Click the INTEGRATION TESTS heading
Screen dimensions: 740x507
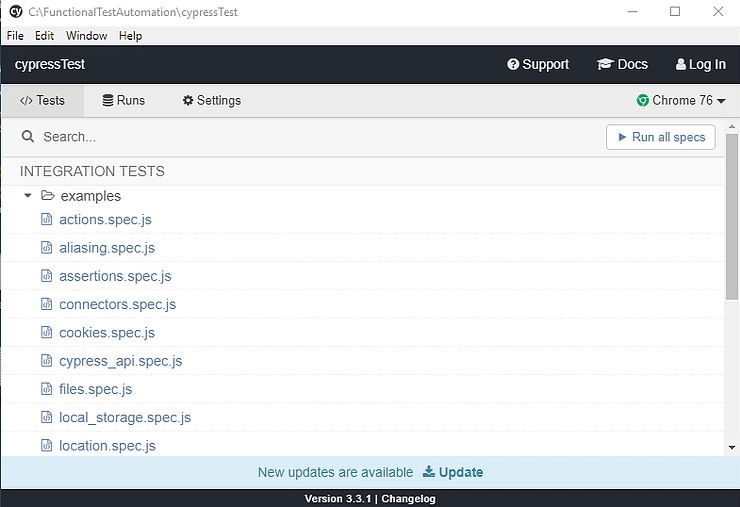tap(92, 171)
